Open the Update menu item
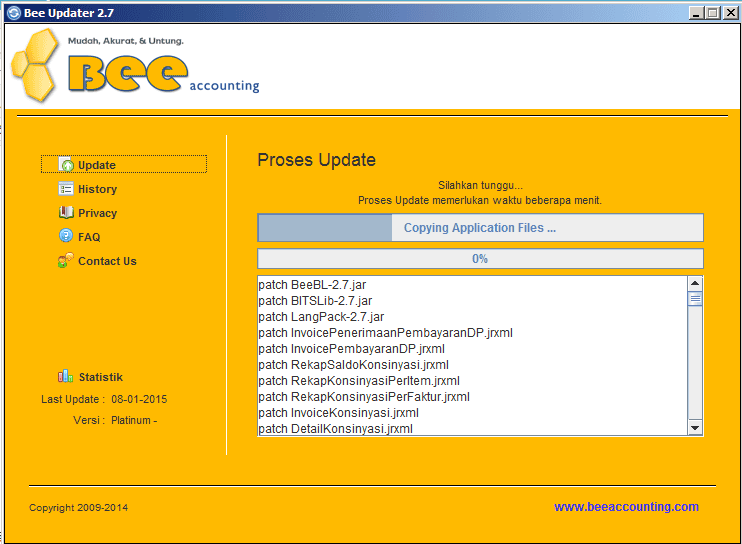Image resolution: width=742 pixels, height=544 pixels. click(124, 164)
